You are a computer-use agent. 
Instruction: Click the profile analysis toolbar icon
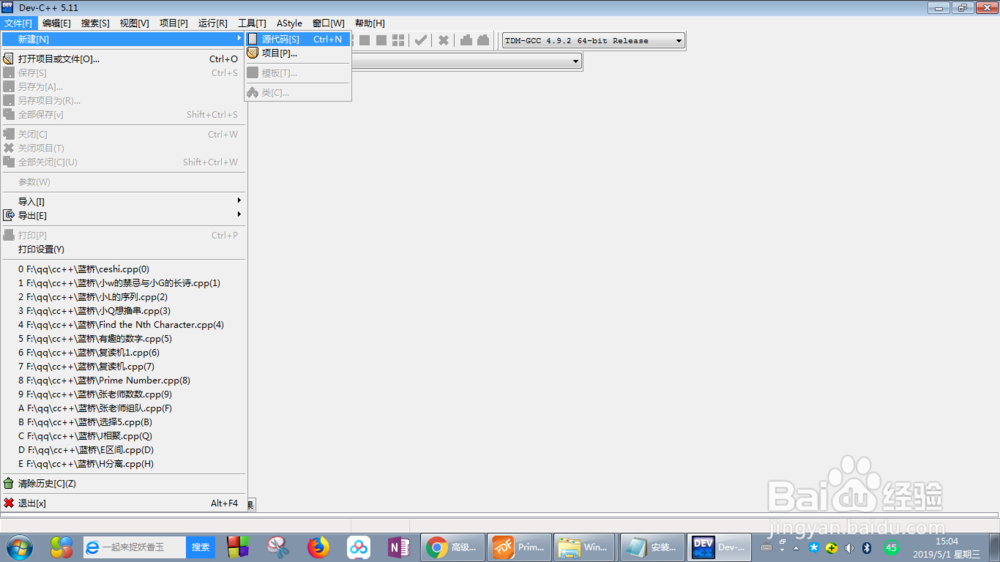coord(466,40)
